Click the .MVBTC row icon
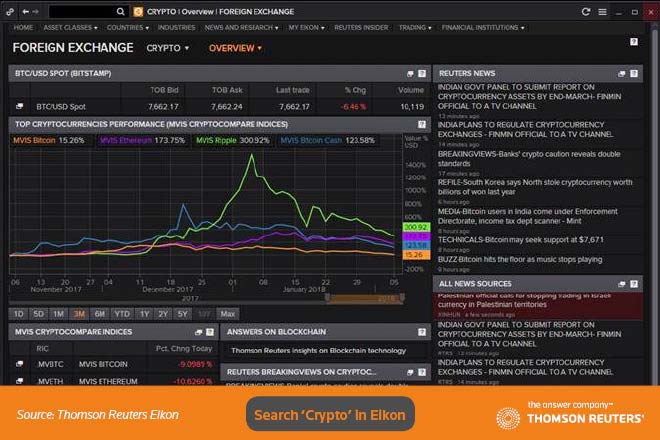 click(19, 364)
